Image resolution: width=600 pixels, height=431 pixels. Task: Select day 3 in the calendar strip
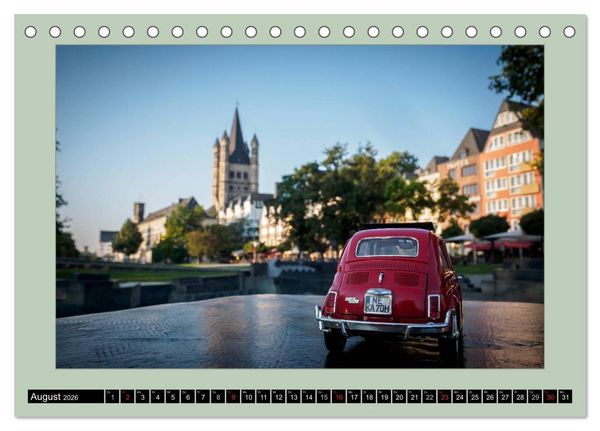point(143,397)
